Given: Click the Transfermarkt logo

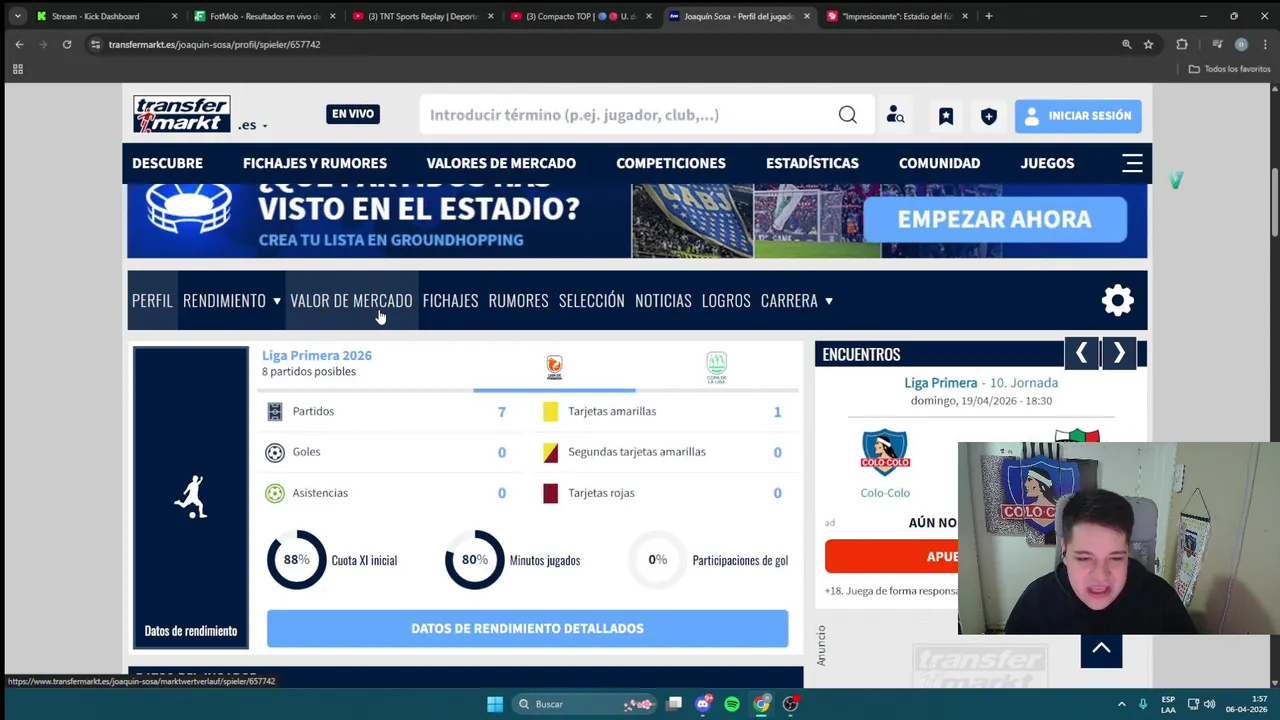Looking at the screenshot, I should point(182,114).
